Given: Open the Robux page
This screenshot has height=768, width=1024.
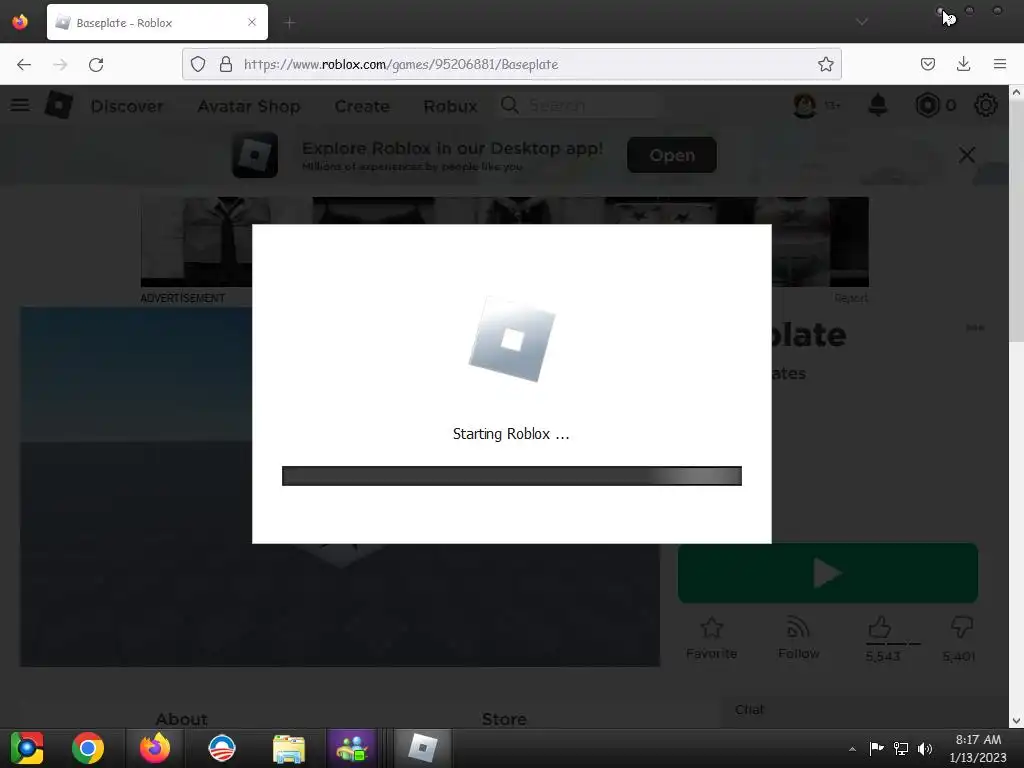Looking at the screenshot, I should [450, 106].
